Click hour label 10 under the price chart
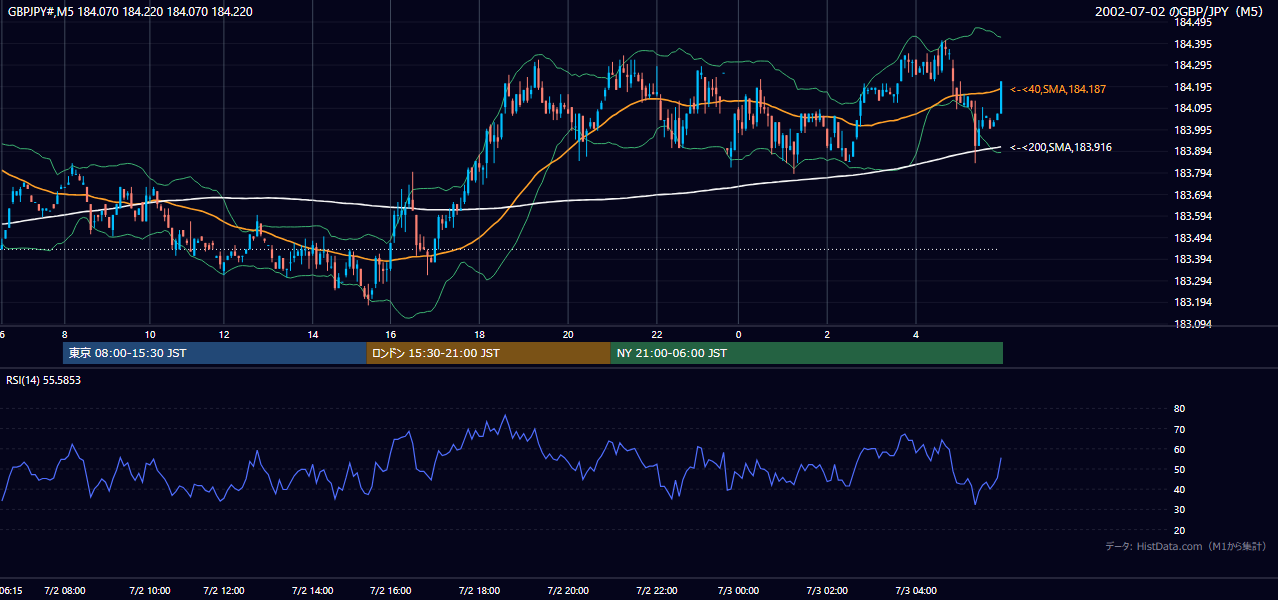Screen dimensions: 1278x600 [x=150, y=334]
